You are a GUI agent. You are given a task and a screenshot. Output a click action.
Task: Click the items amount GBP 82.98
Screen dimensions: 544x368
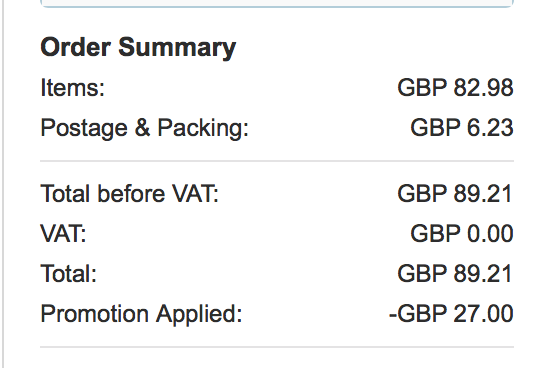(455, 87)
